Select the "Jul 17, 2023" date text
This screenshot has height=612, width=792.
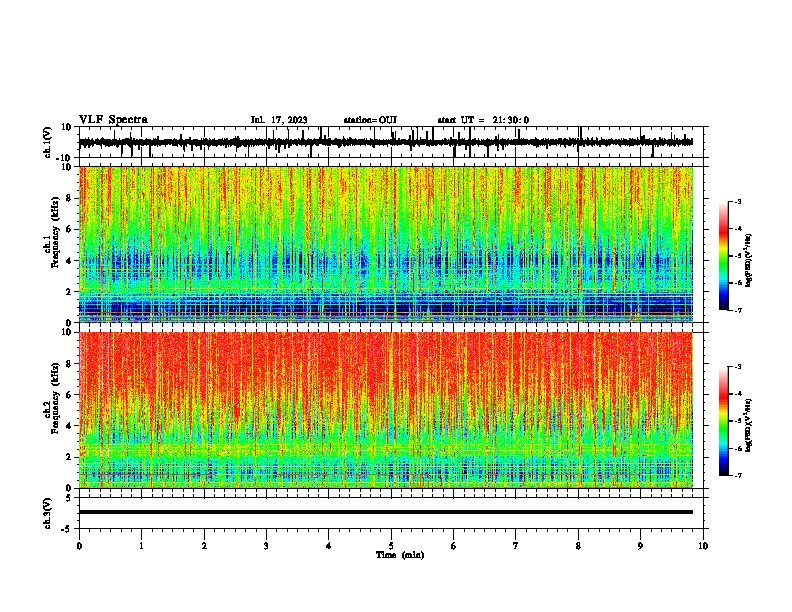pyautogui.click(x=279, y=120)
